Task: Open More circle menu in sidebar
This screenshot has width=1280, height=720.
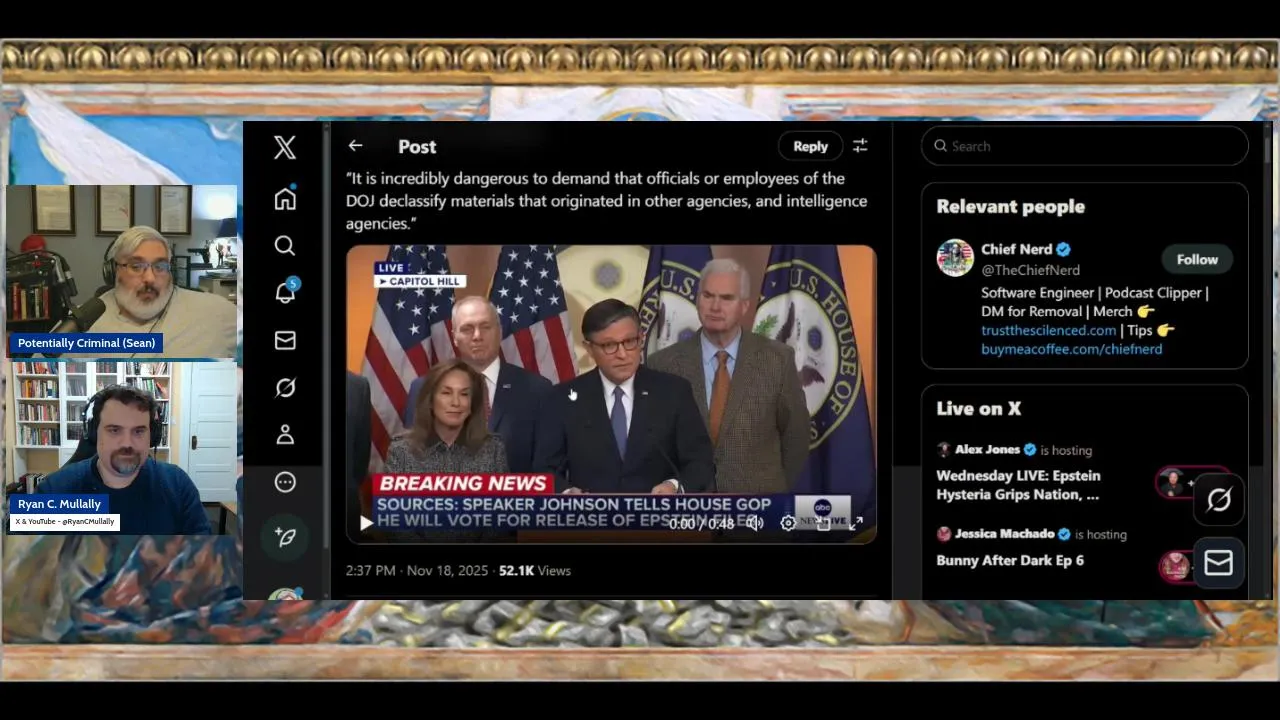Action: point(285,482)
